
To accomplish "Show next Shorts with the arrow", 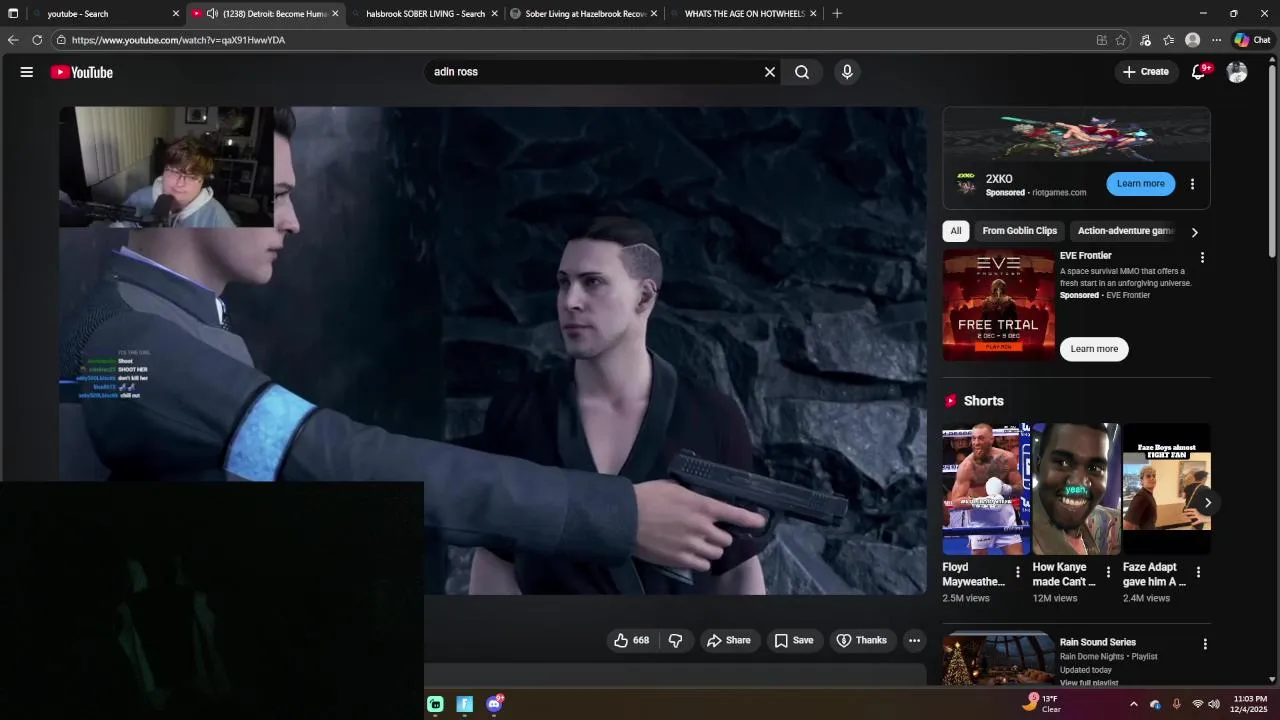I will coord(1208,503).
